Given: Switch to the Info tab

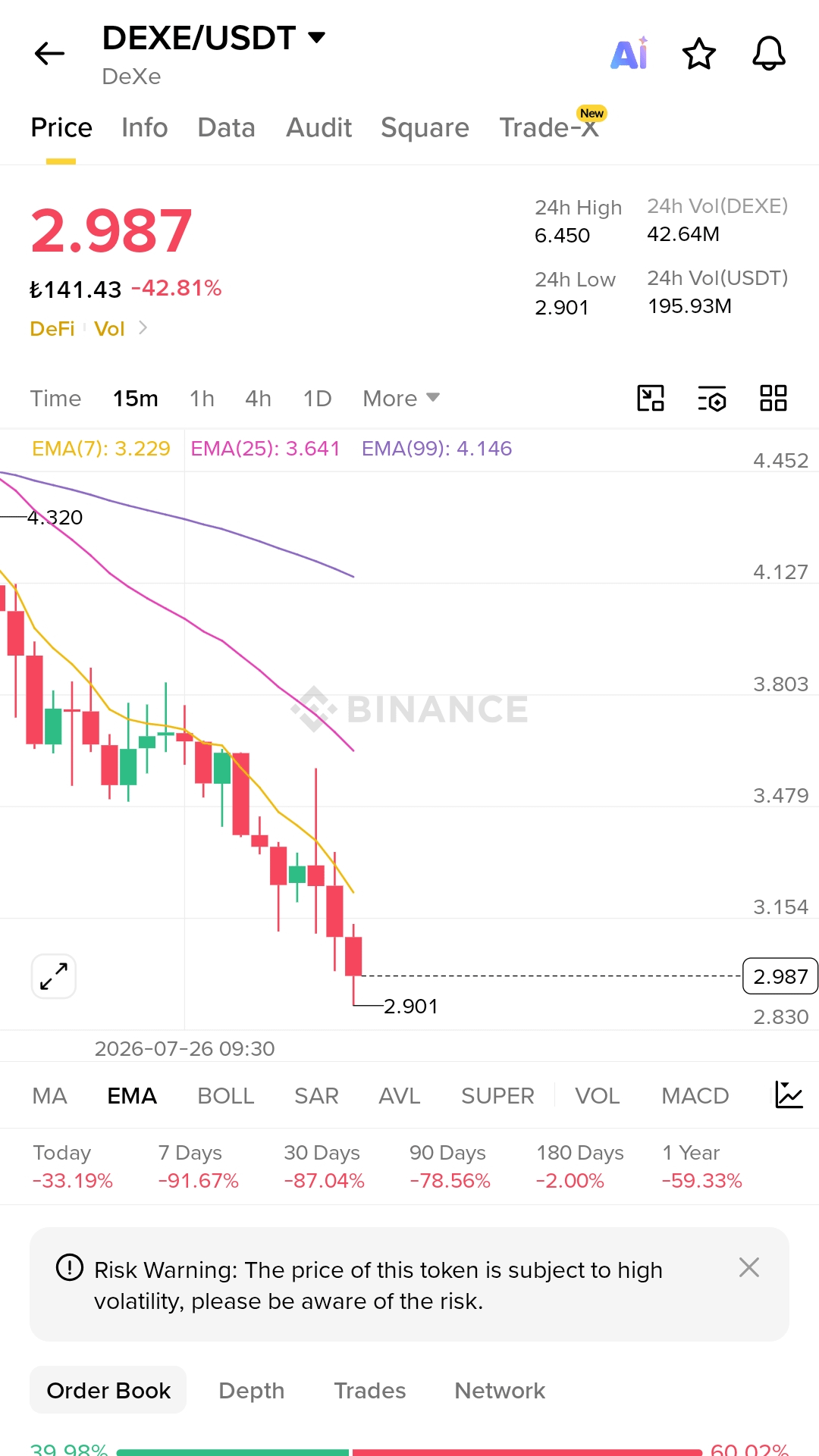Looking at the screenshot, I should point(145,127).
